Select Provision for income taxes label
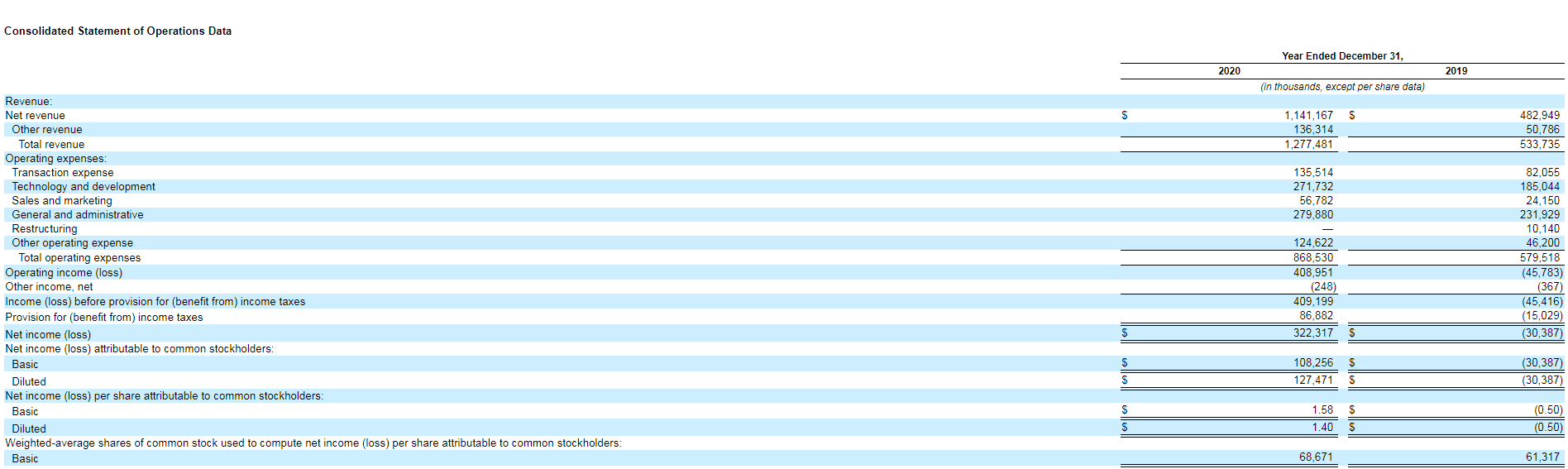 (x=103, y=318)
